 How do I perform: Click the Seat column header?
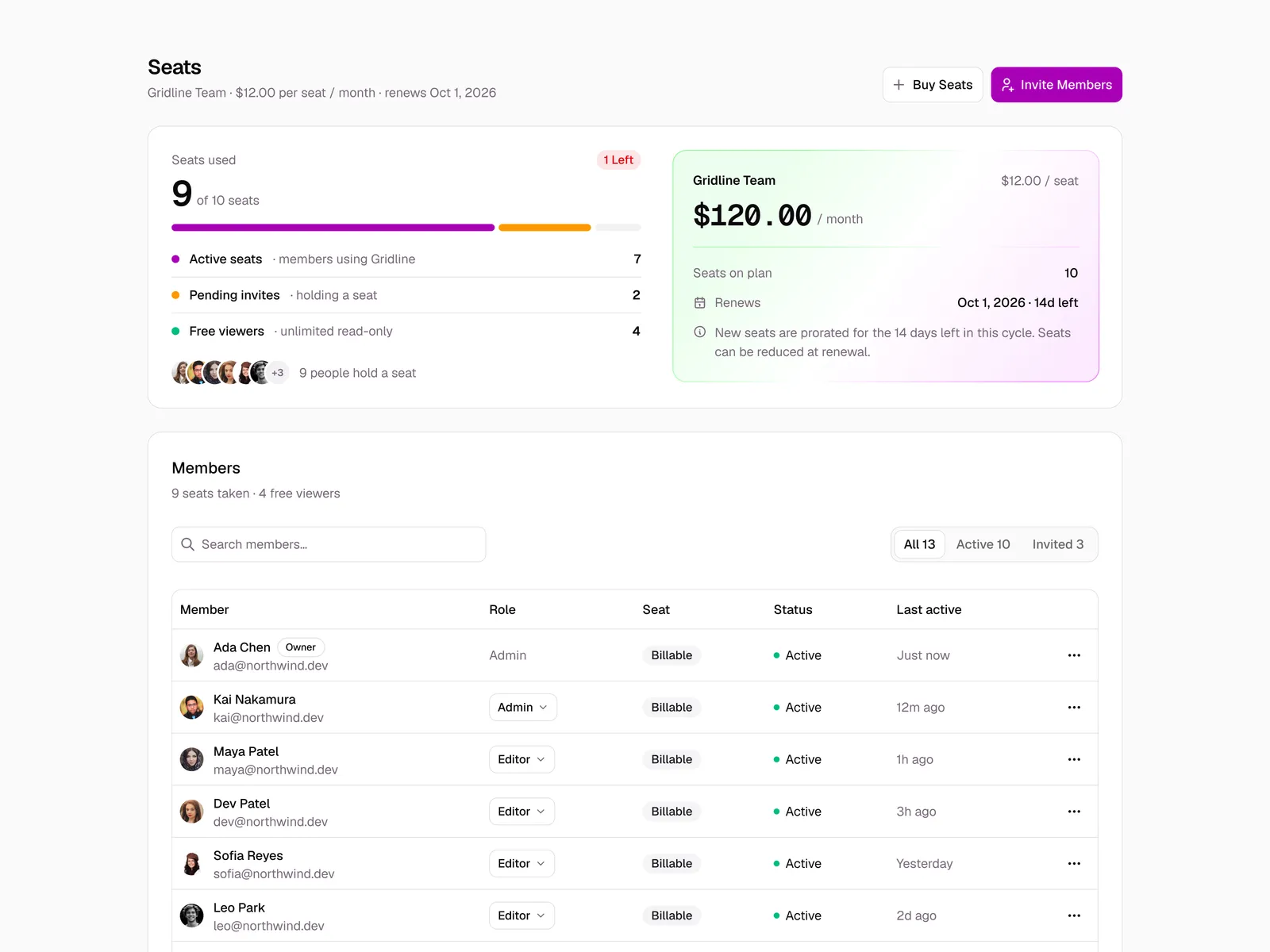(x=656, y=610)
